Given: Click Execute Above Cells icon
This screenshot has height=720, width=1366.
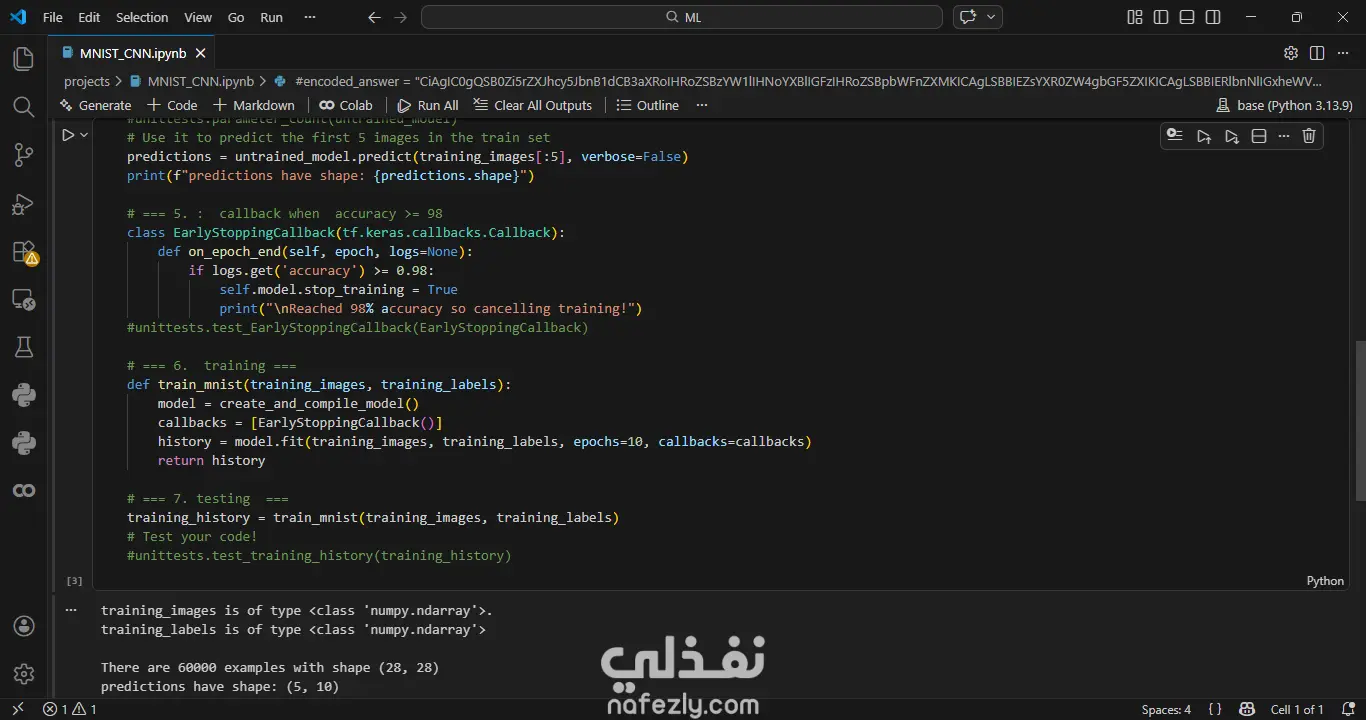Looking at the screenshot, I should coord(1204,136).
